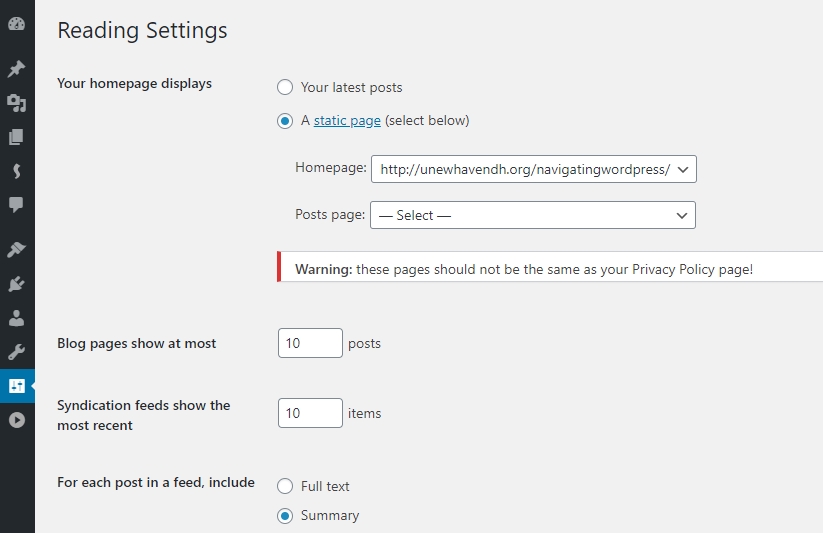This screenshot has width=823, height=533.
Task: Open Tools via the wrench icon
Action: (16, 352)
